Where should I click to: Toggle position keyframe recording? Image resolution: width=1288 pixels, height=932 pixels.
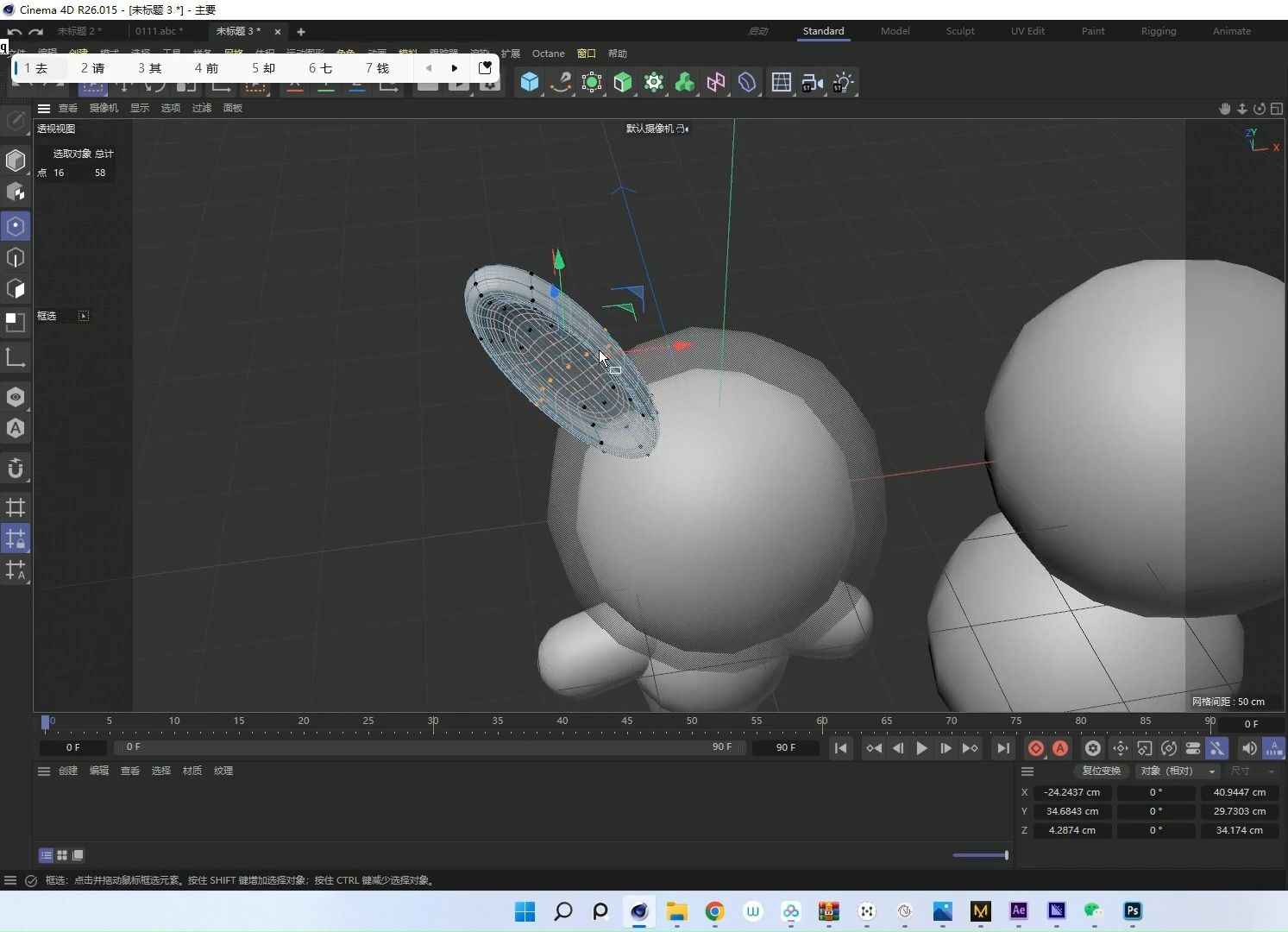pos(1121,748)
